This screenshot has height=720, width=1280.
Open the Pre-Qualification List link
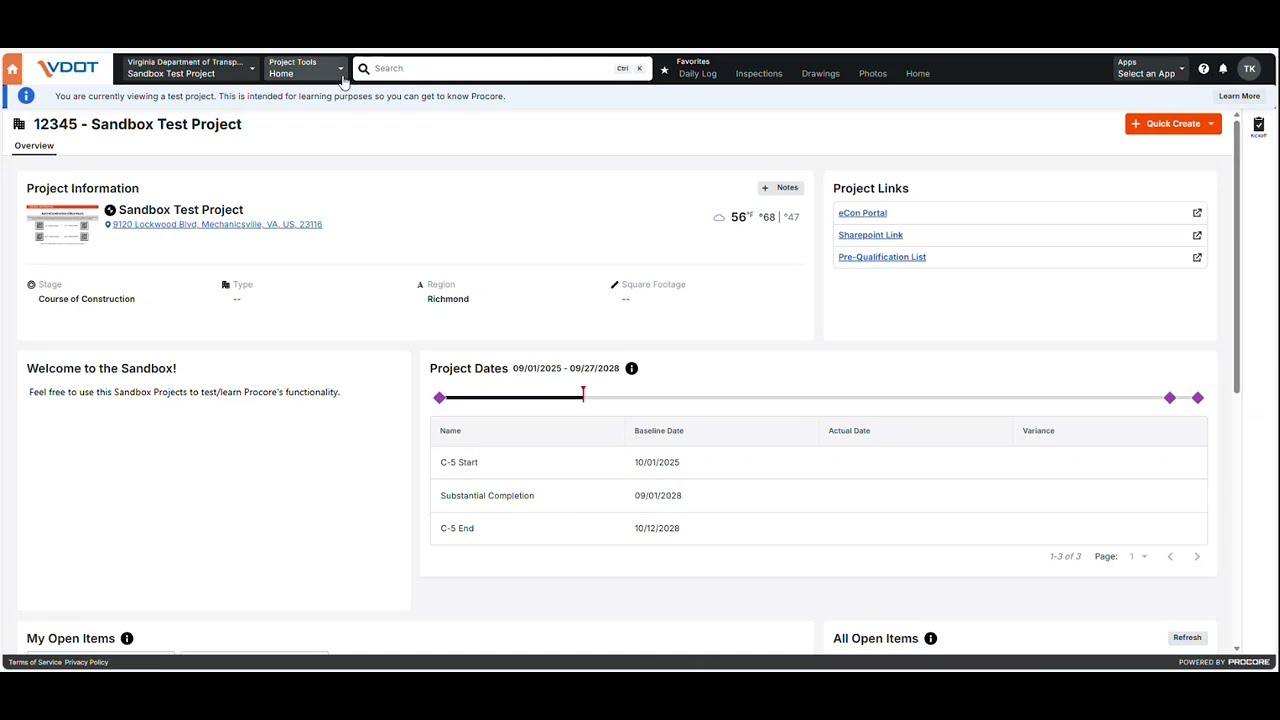coord(882,257)
